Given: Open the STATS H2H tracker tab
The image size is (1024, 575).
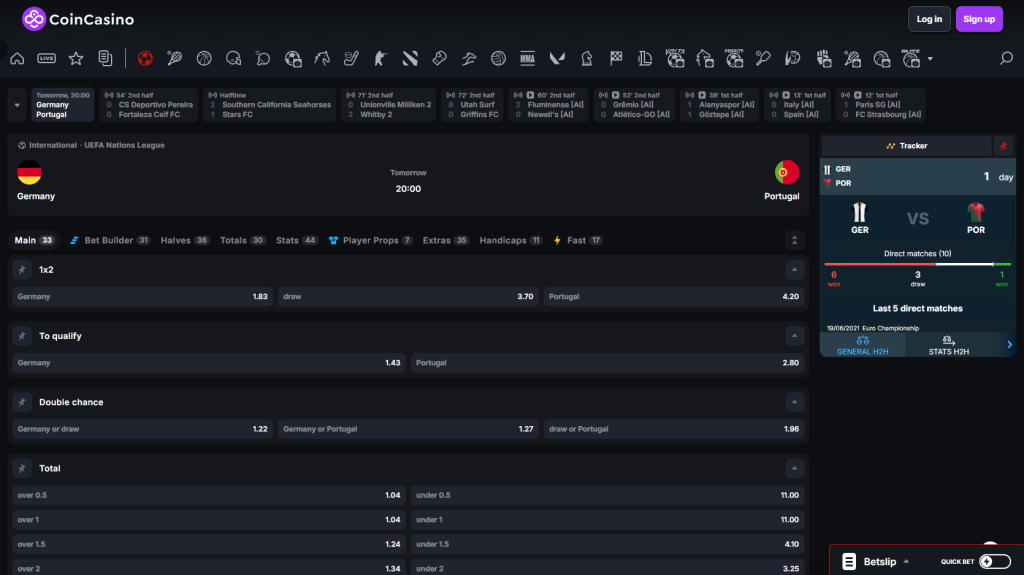Looking at the screenshot, I should coord(948,345).
